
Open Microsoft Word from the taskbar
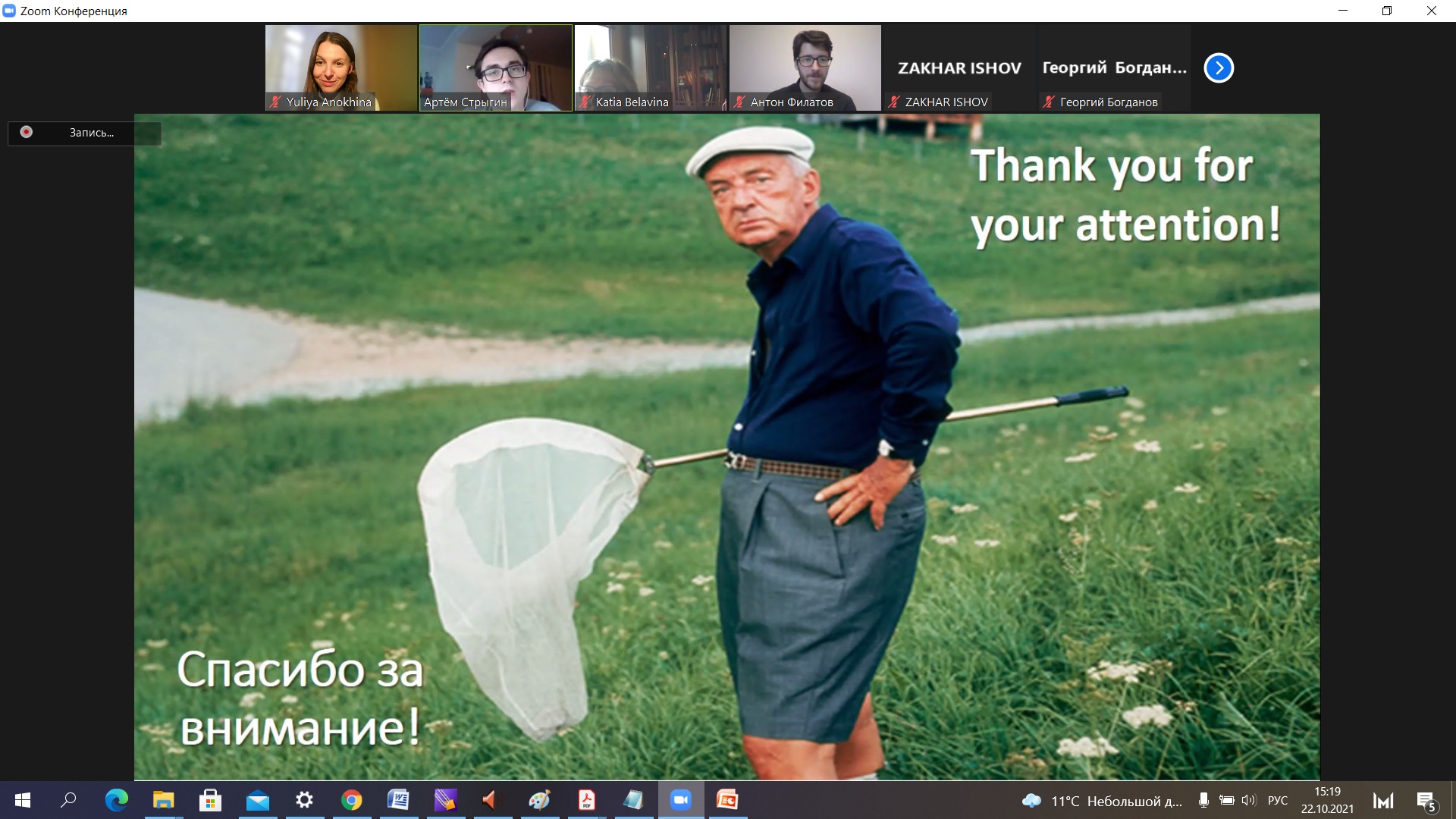pyautogui.click(x=398, y=800)
